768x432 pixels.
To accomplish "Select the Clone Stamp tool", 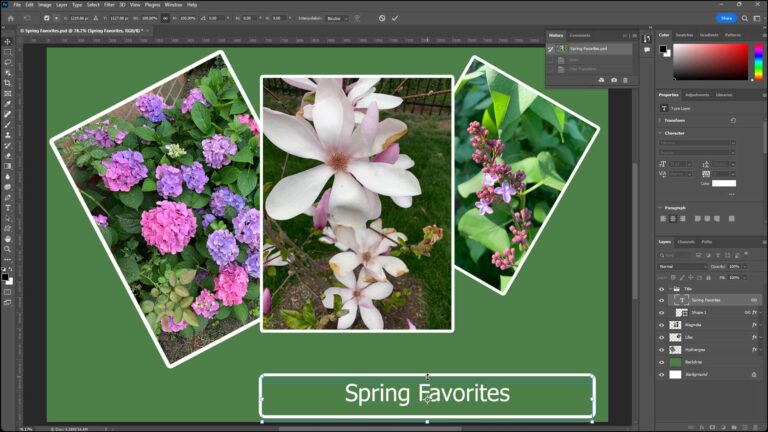I will (7, 135).
